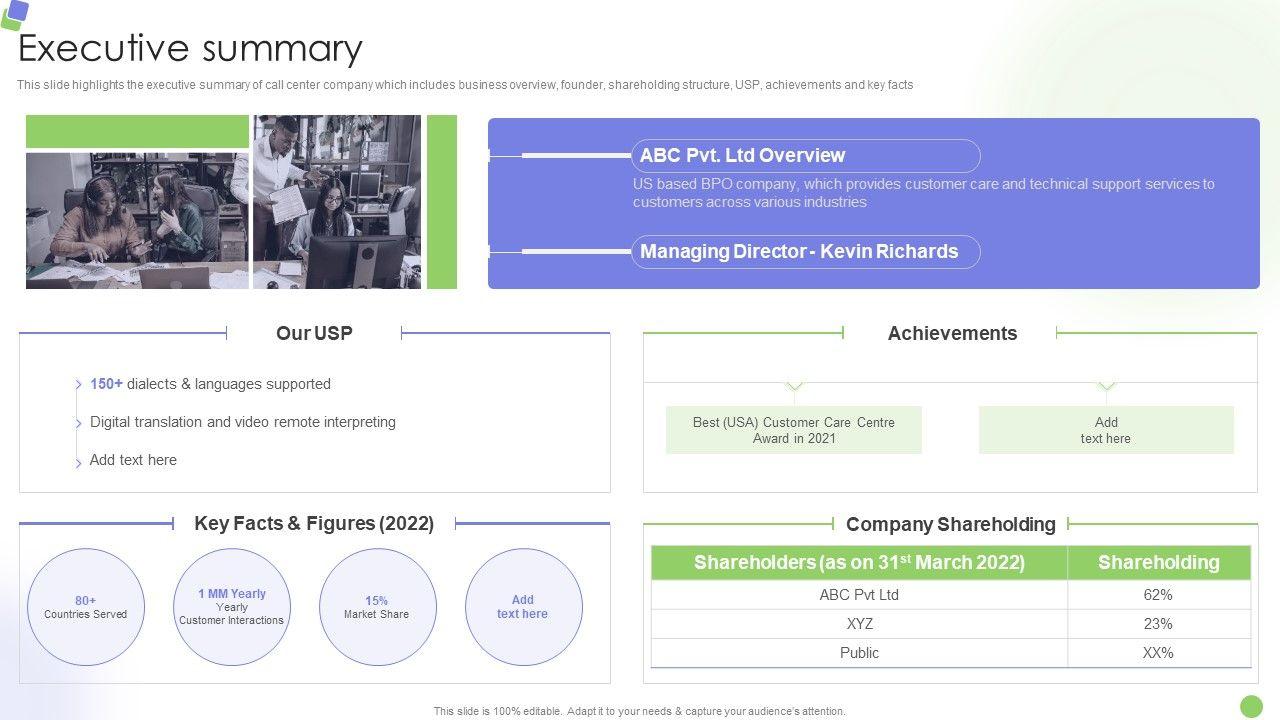Click the slide description text under the title

465,85
